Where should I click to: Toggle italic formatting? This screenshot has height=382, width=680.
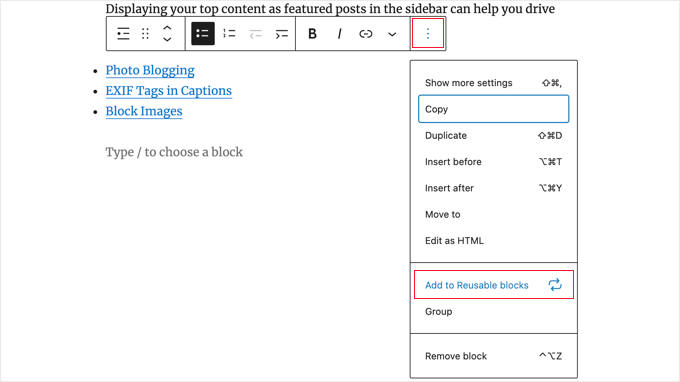click(339, 34)
